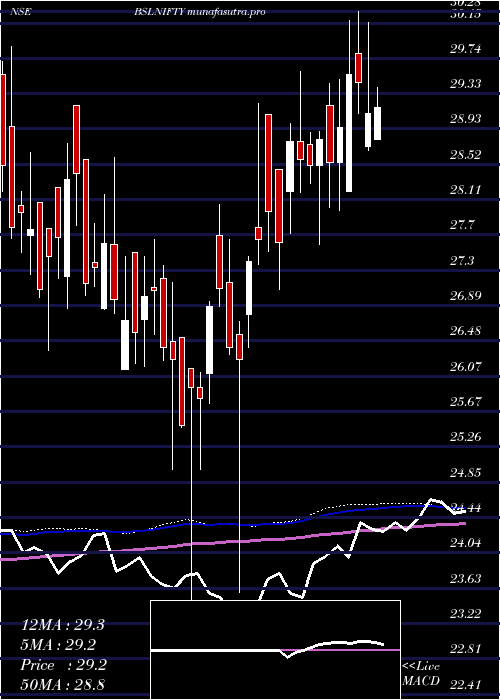Image resolution: width=500 pixels, height=700 pixels.
Task: Click the NSE exchange label
Action: coord(21,12)
